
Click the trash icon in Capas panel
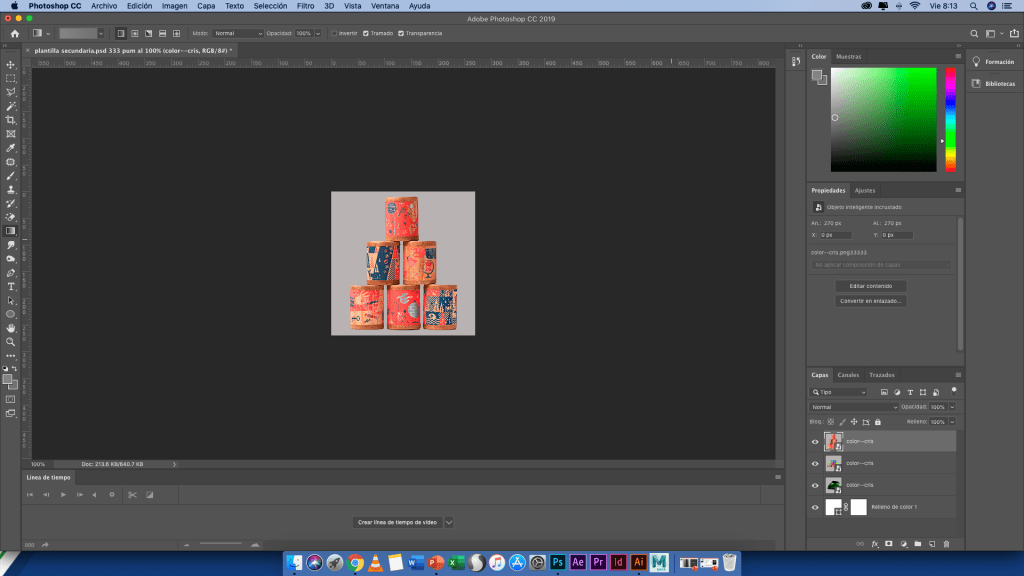(x=946, y=544)
